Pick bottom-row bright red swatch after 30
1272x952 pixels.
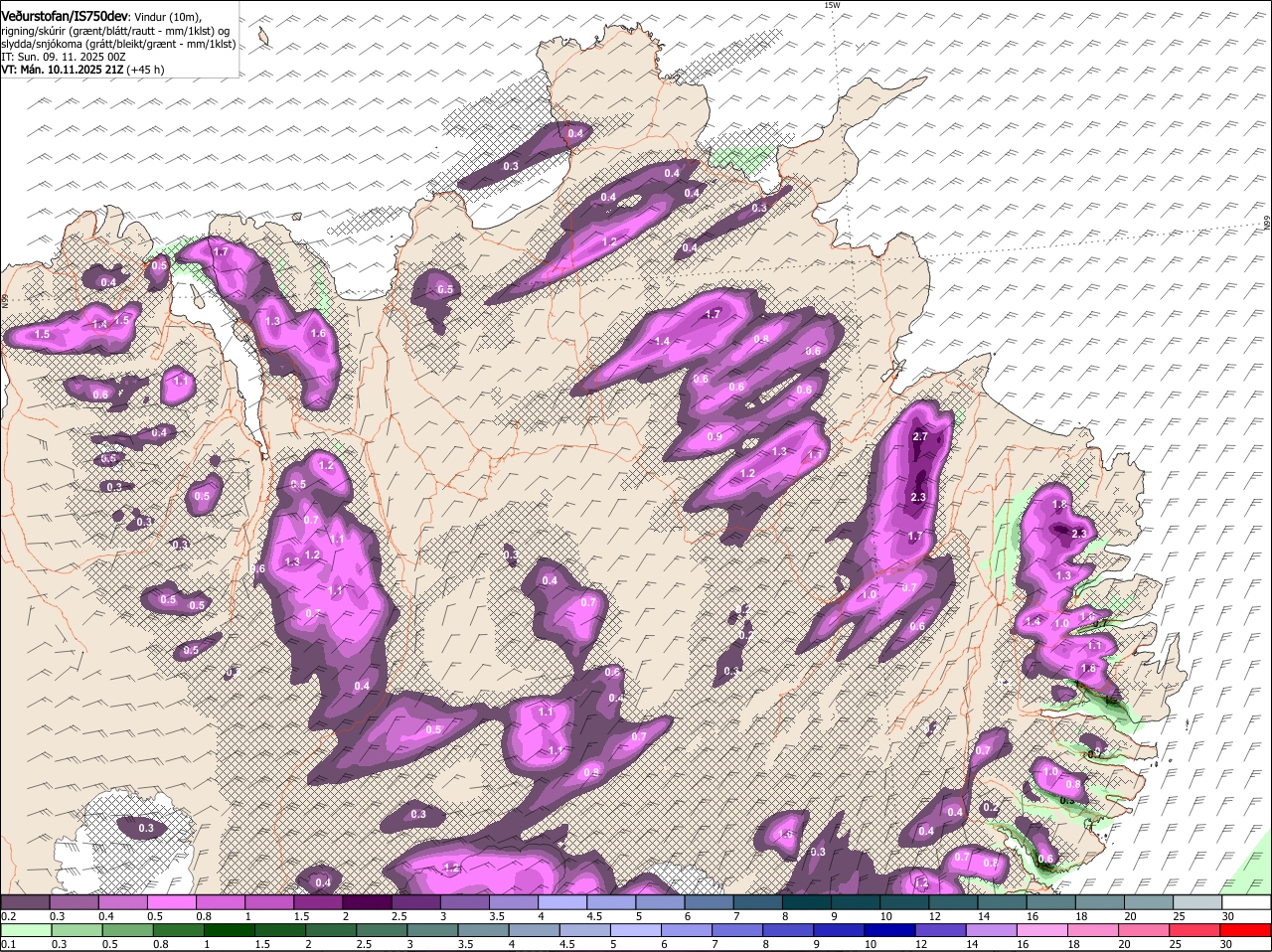[x=1247, y=930]
